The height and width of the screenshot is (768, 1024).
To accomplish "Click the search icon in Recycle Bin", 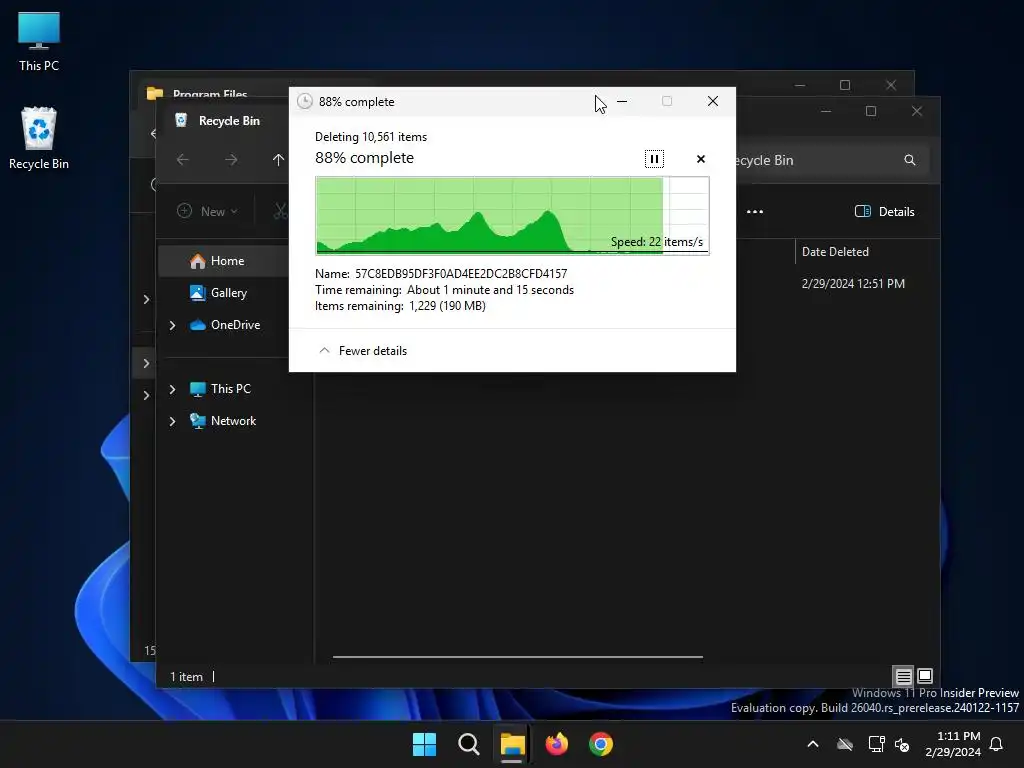I will (910, 160).
